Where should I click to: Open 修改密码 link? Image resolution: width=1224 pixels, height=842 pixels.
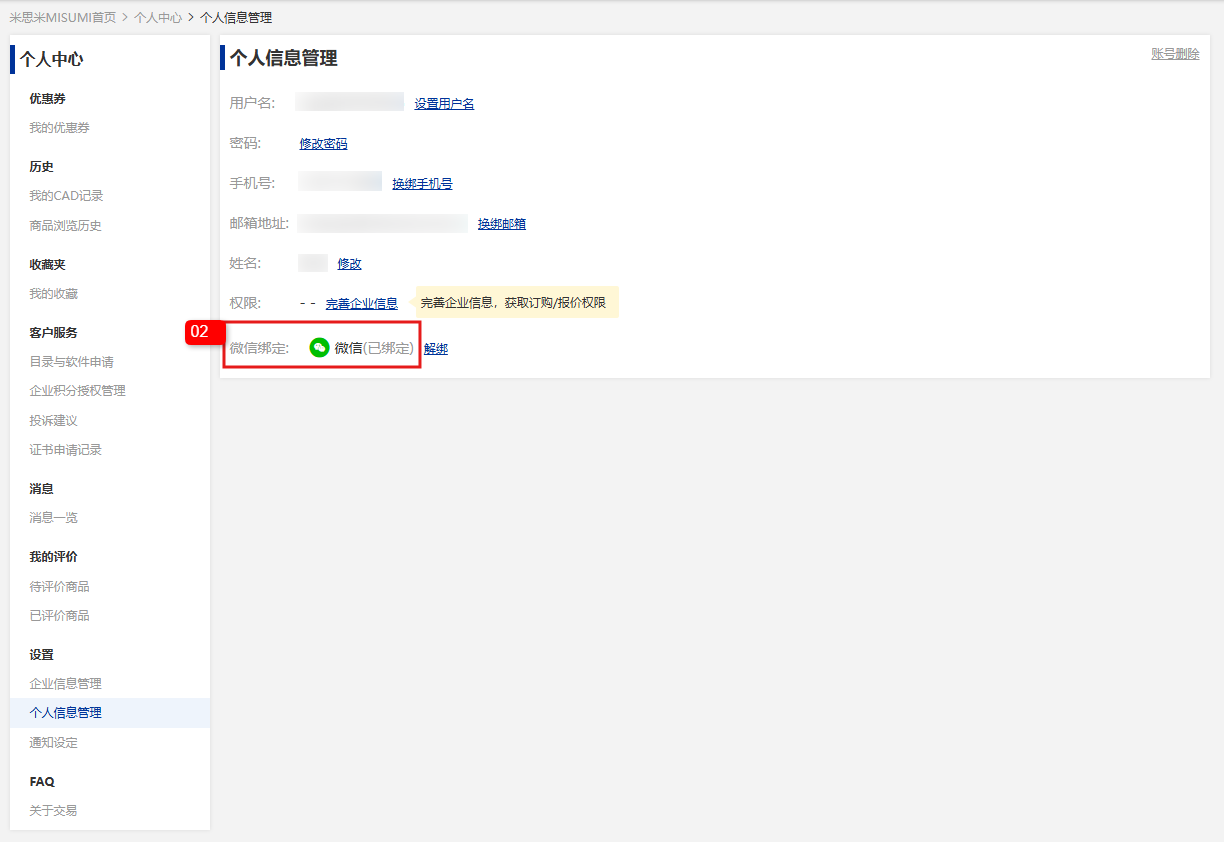click(323, 144)
